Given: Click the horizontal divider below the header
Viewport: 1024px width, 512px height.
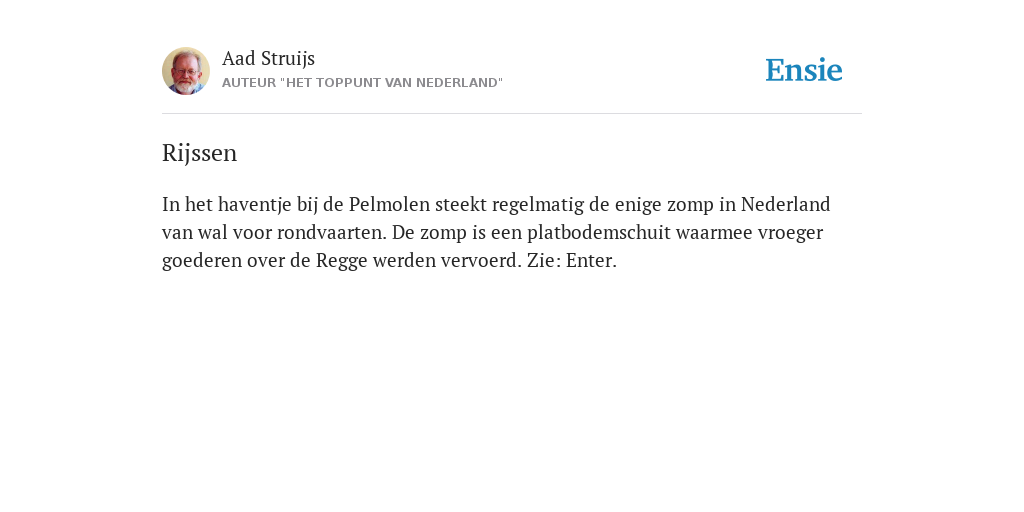Looking at the screenshot, I should pos(512,114).
